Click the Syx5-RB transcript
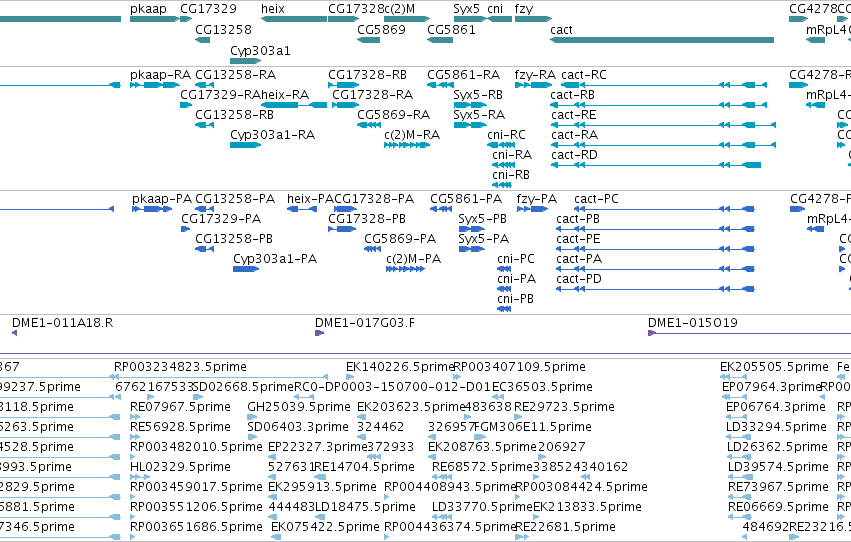Viewport: 851px width, 542px height. pyautogui.click(x=470, y=105)
